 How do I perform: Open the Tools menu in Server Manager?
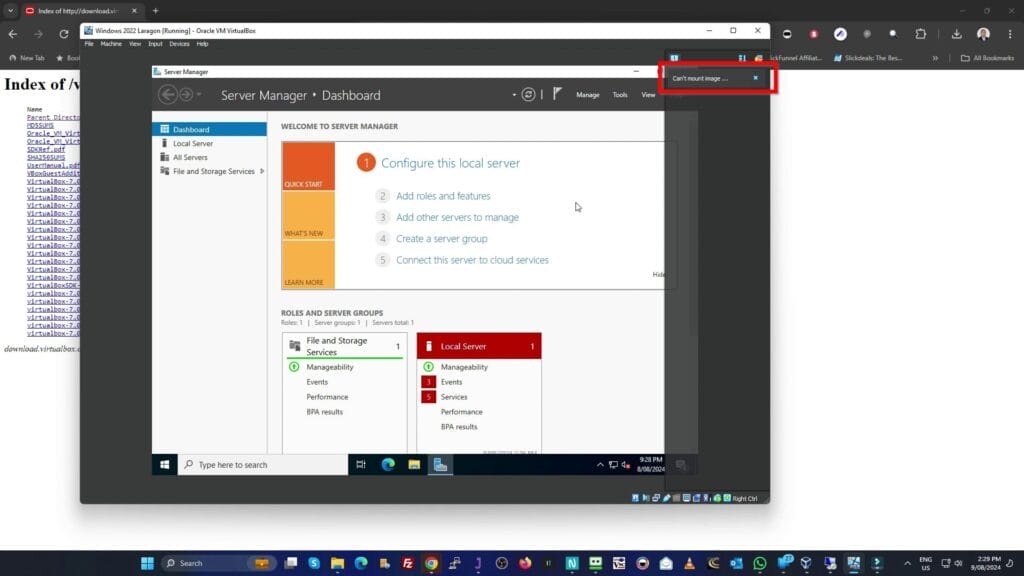coord(619,94)
